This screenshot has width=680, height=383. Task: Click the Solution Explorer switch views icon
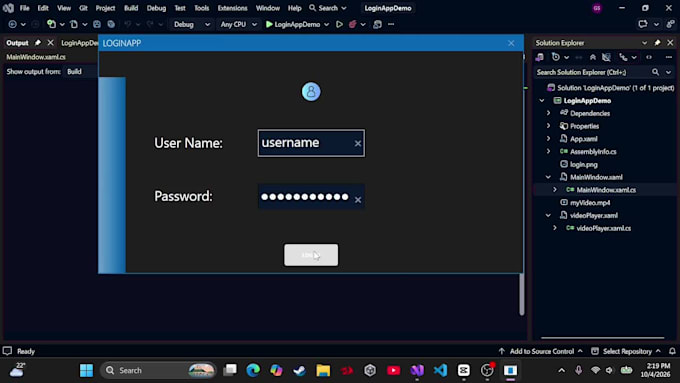[539, 57]
